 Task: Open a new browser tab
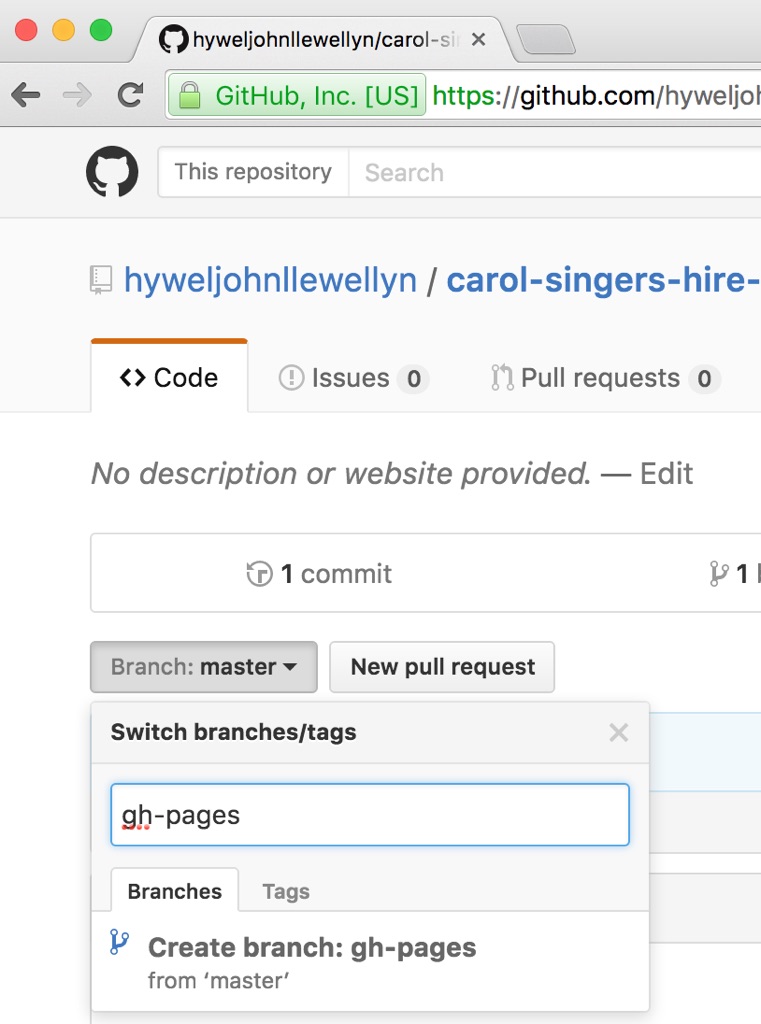click(545, 39)
